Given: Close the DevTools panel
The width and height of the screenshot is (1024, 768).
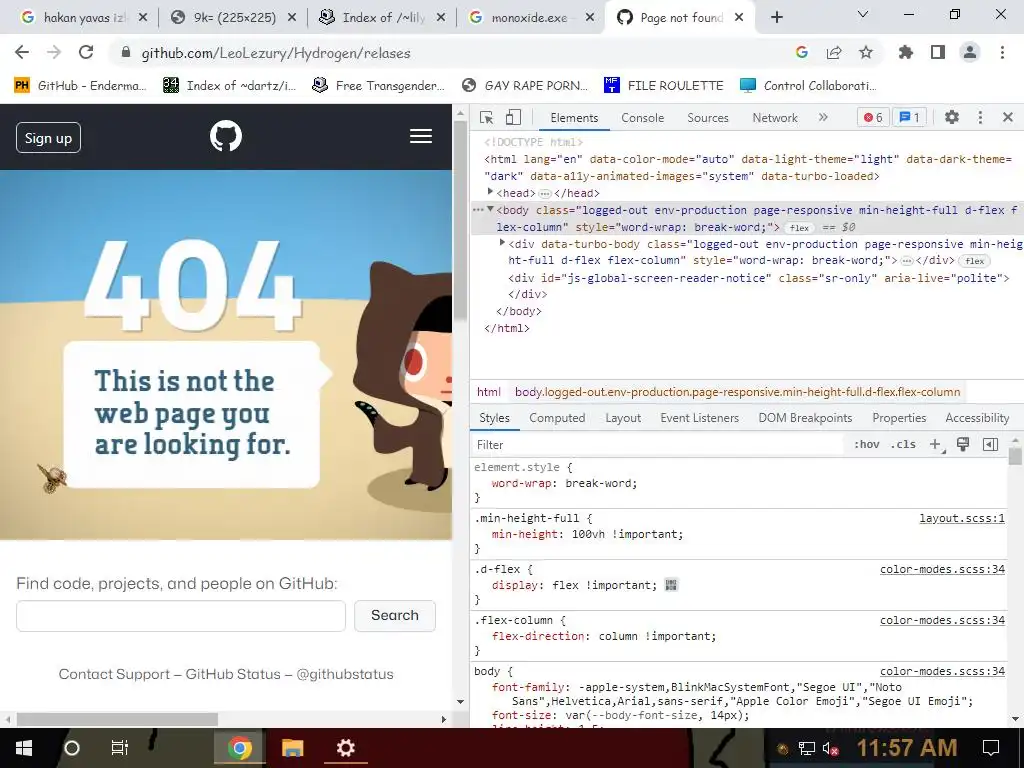Looking at the screenshot, I should 1008,118.
